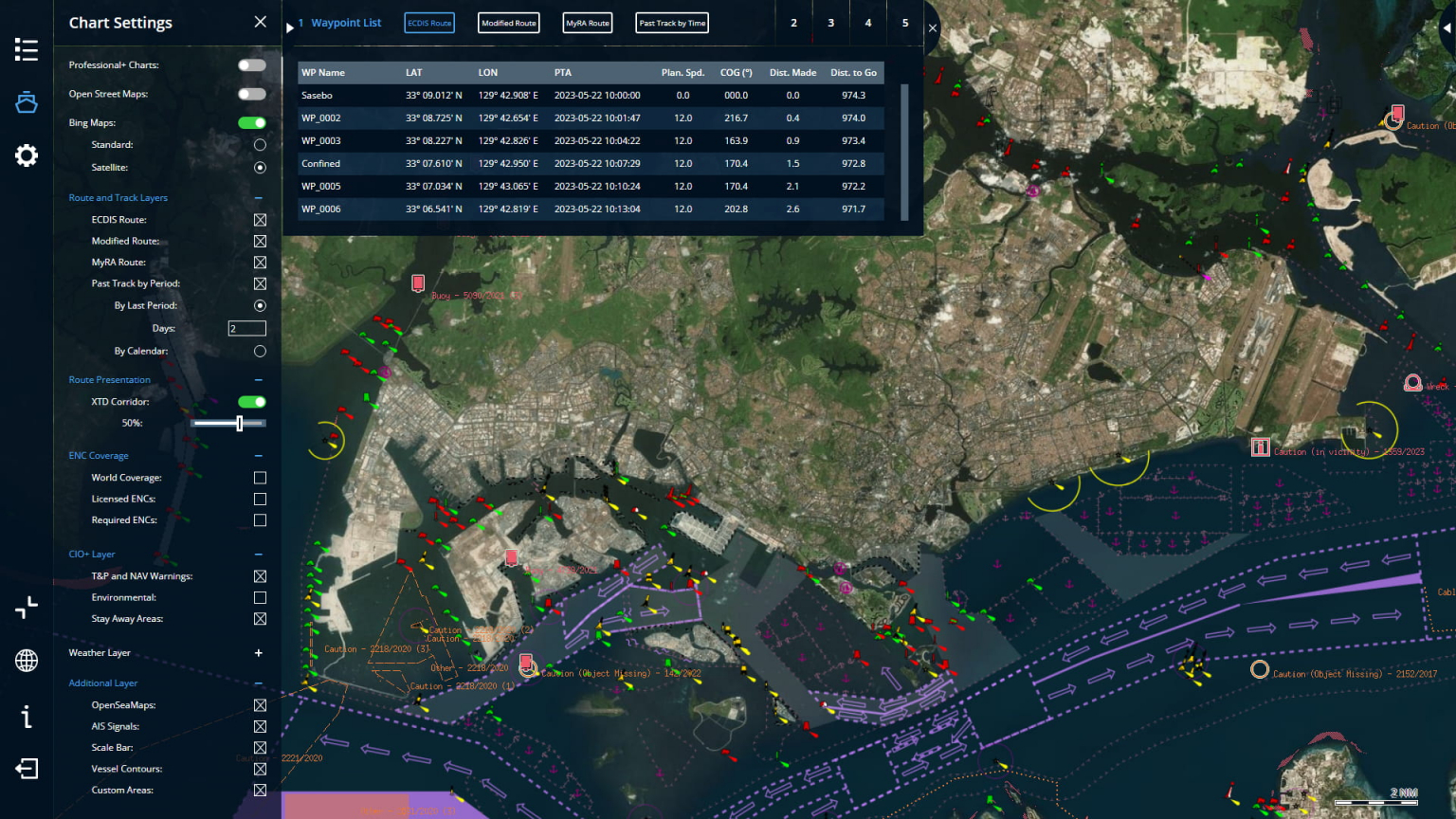Click the logout icon at the sidebar bottom

click(26, 770)
